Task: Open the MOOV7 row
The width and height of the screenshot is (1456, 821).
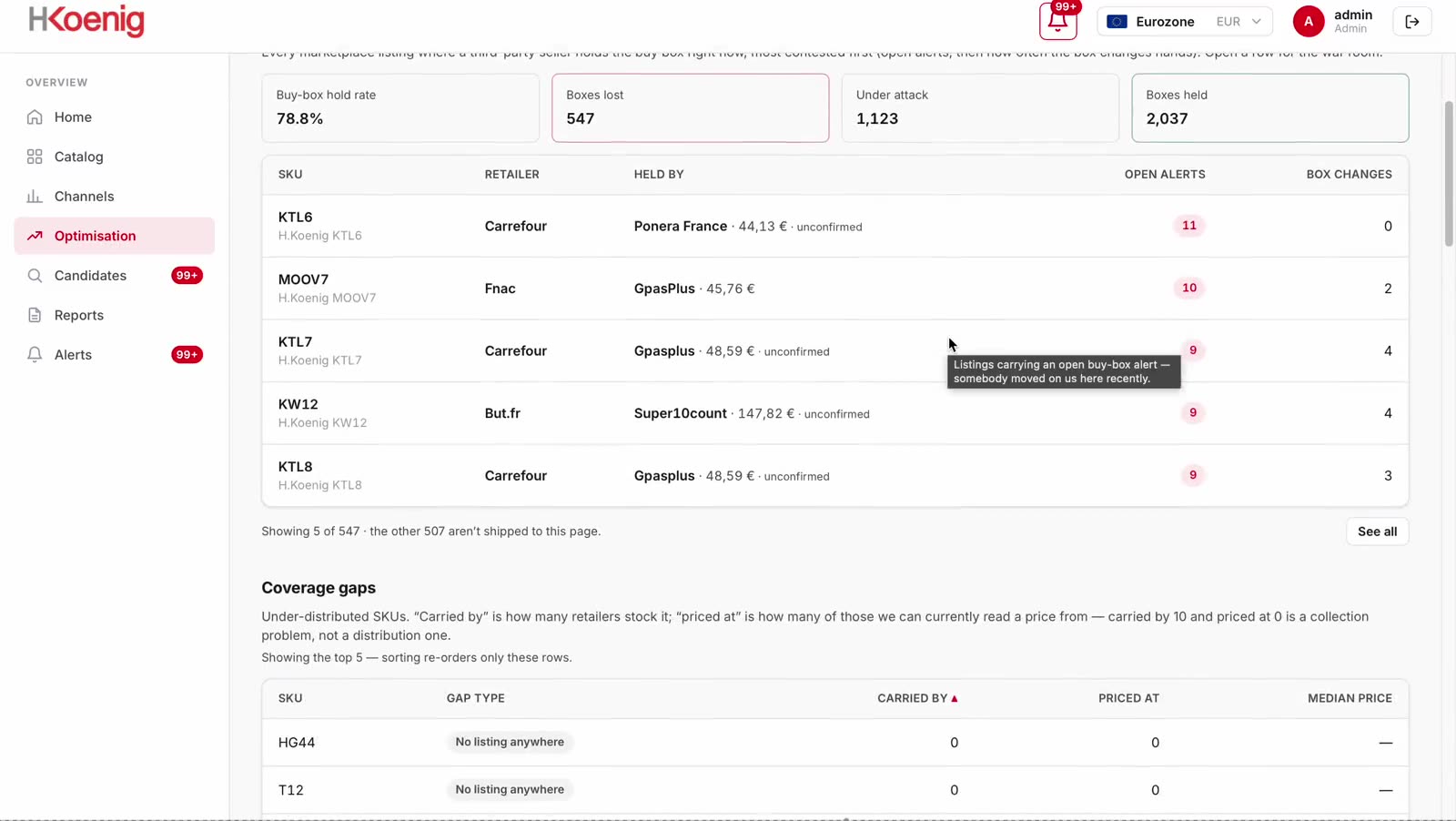Action: click(835, 289)
